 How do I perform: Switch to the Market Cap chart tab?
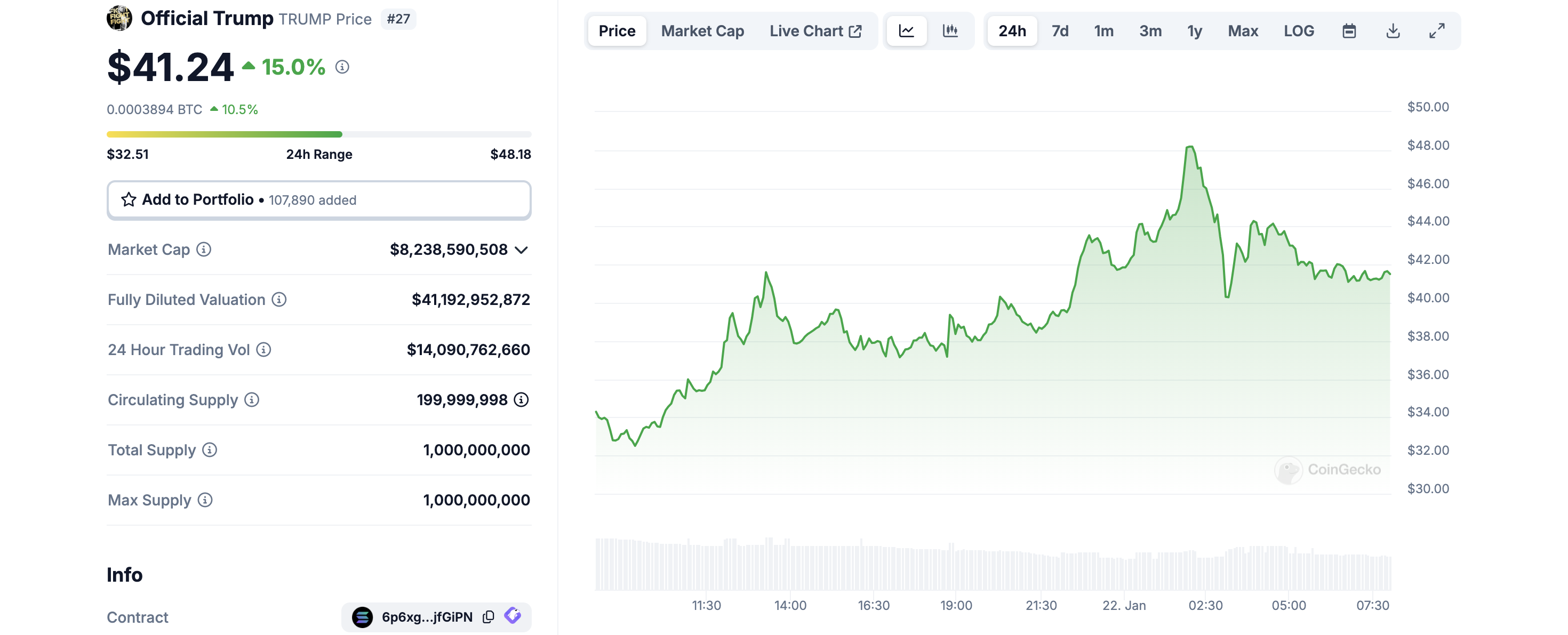(702, 30)
